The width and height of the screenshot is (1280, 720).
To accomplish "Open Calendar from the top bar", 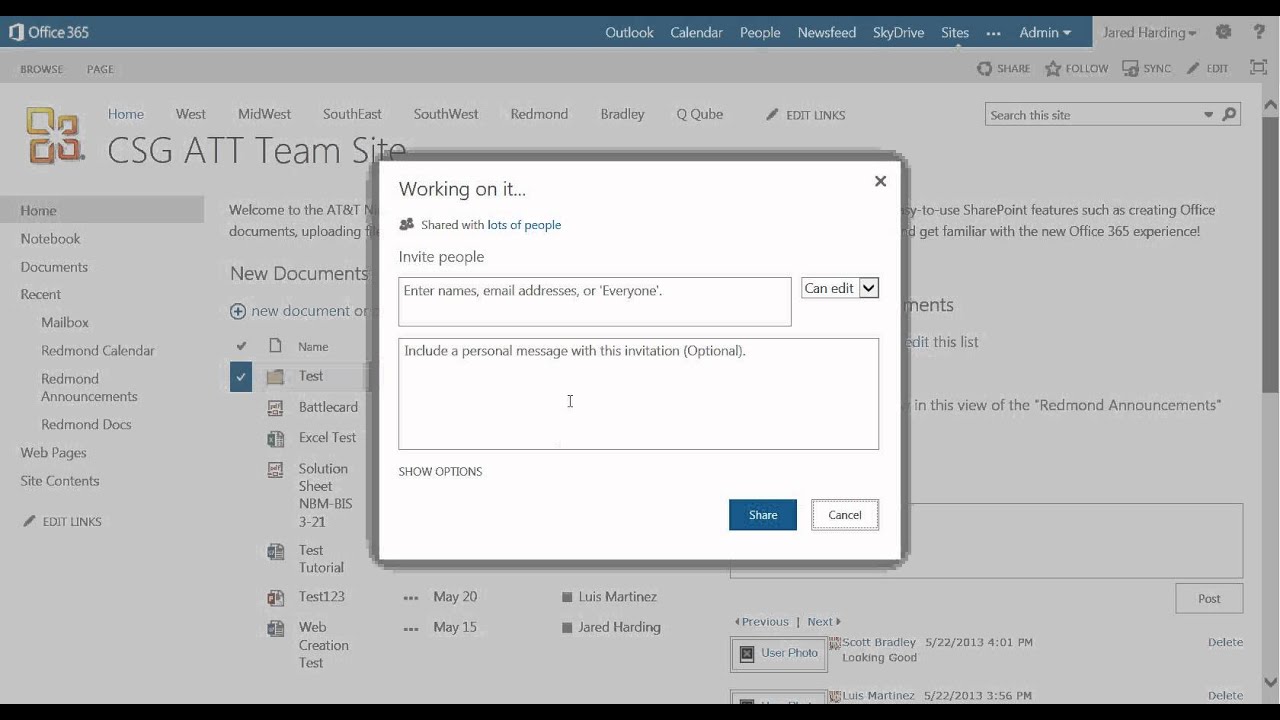I will 696,32.
